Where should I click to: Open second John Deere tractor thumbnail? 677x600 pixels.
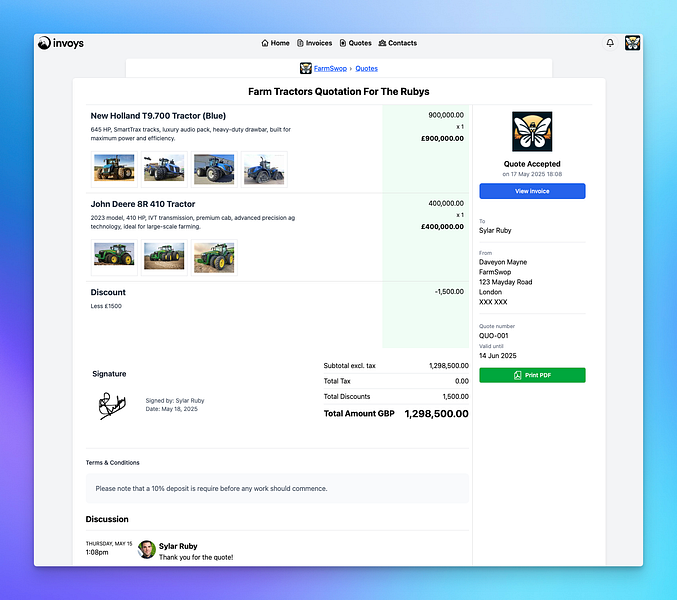164,257
